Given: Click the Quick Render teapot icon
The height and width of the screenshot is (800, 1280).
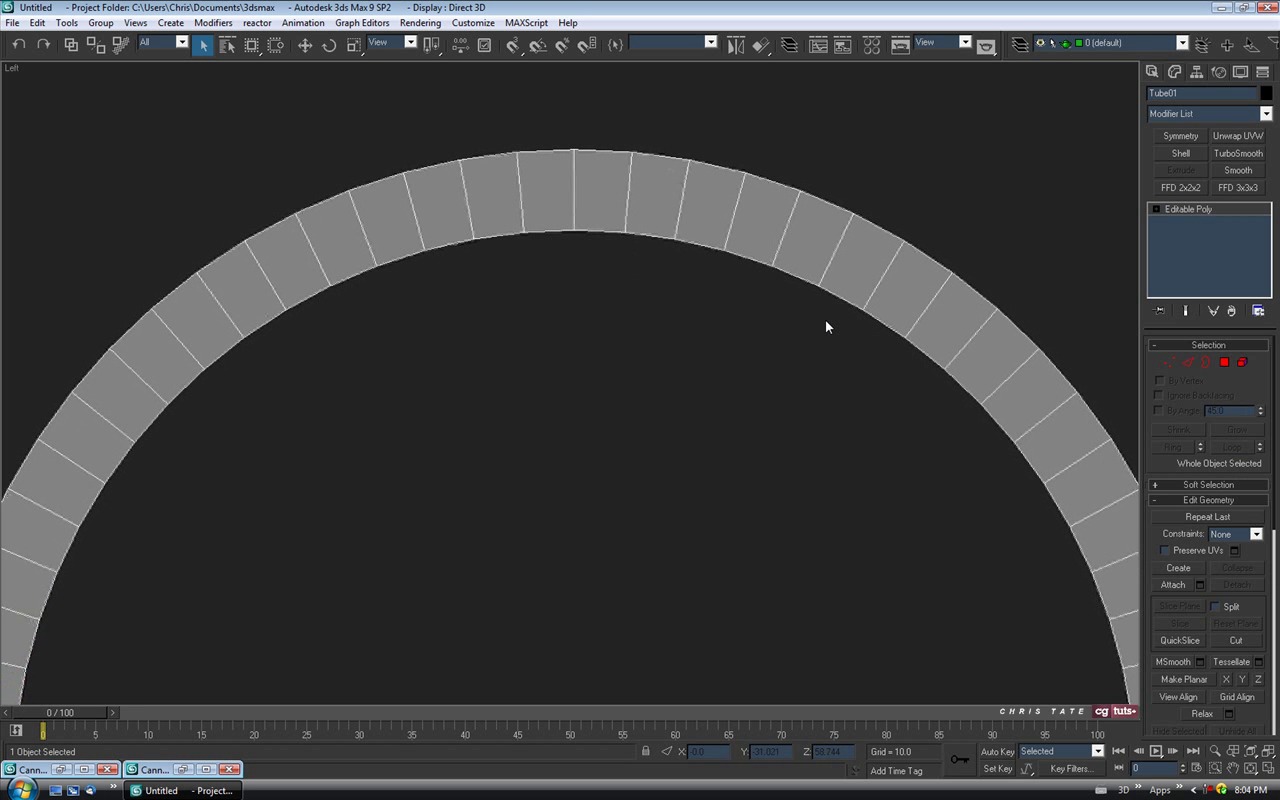Looking at the screenshot, I should (x=987, y=46).
